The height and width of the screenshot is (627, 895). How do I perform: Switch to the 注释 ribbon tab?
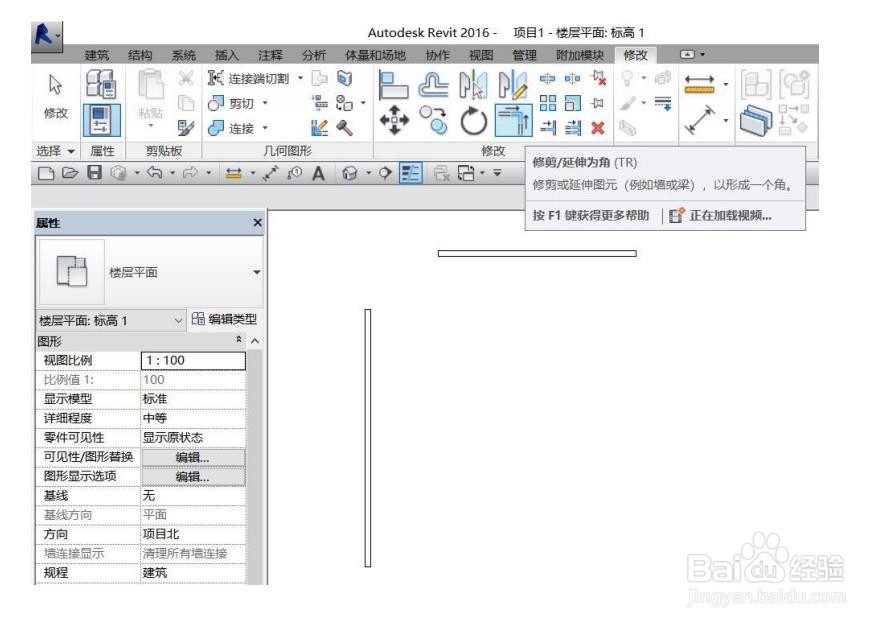point(270,55)
